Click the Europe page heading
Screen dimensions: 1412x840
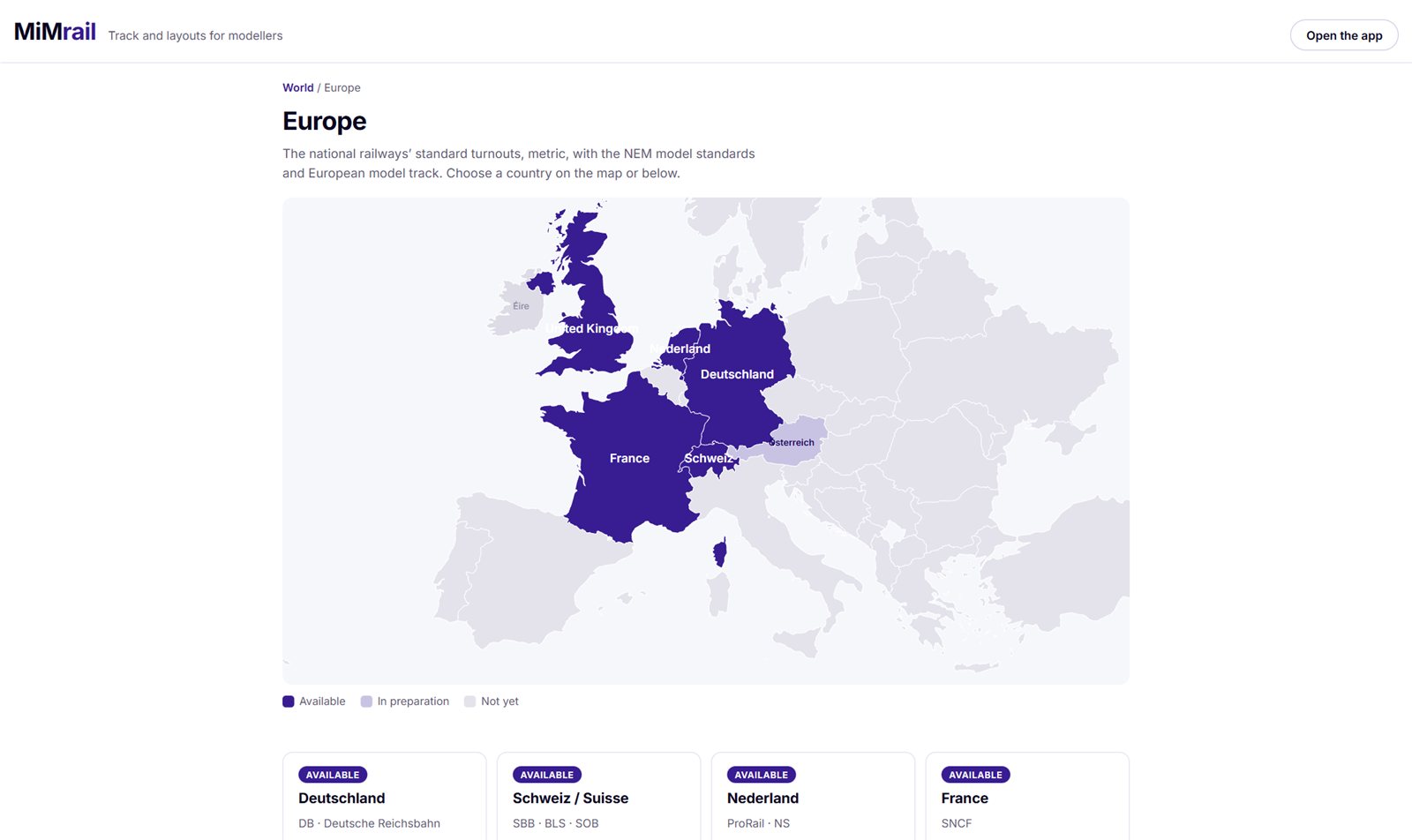pos(324,121)
